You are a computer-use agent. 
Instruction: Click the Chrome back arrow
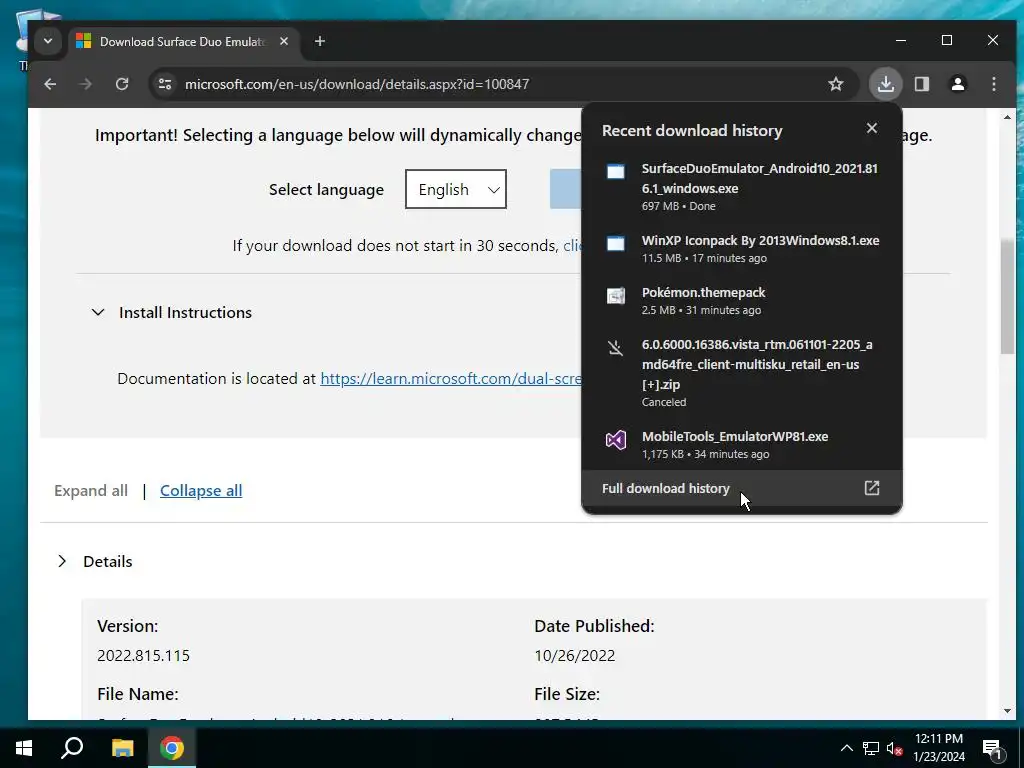50,84
